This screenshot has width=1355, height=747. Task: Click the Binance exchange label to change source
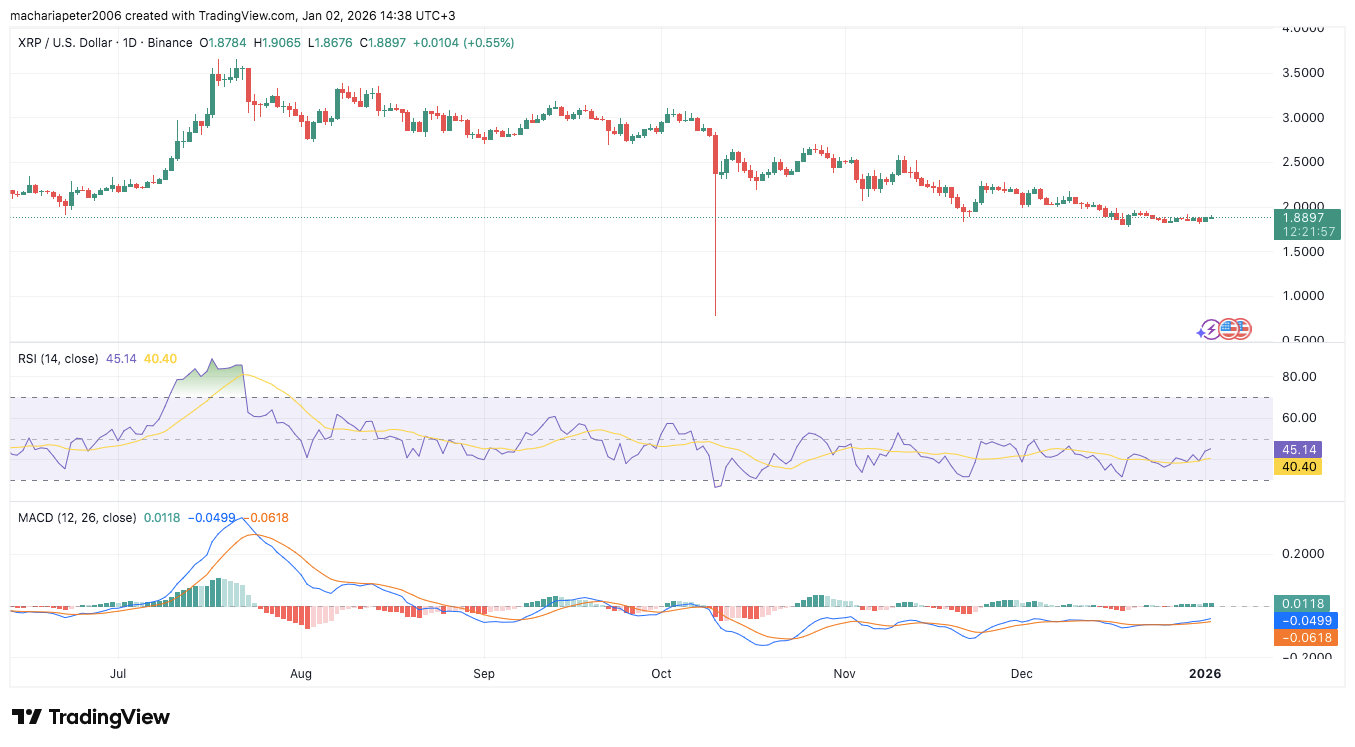169,43
